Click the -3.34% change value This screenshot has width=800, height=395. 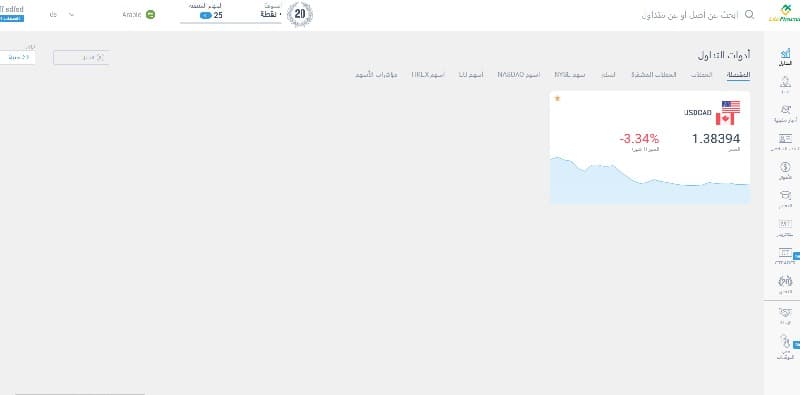pyautogui.click(x=639, y=138)
